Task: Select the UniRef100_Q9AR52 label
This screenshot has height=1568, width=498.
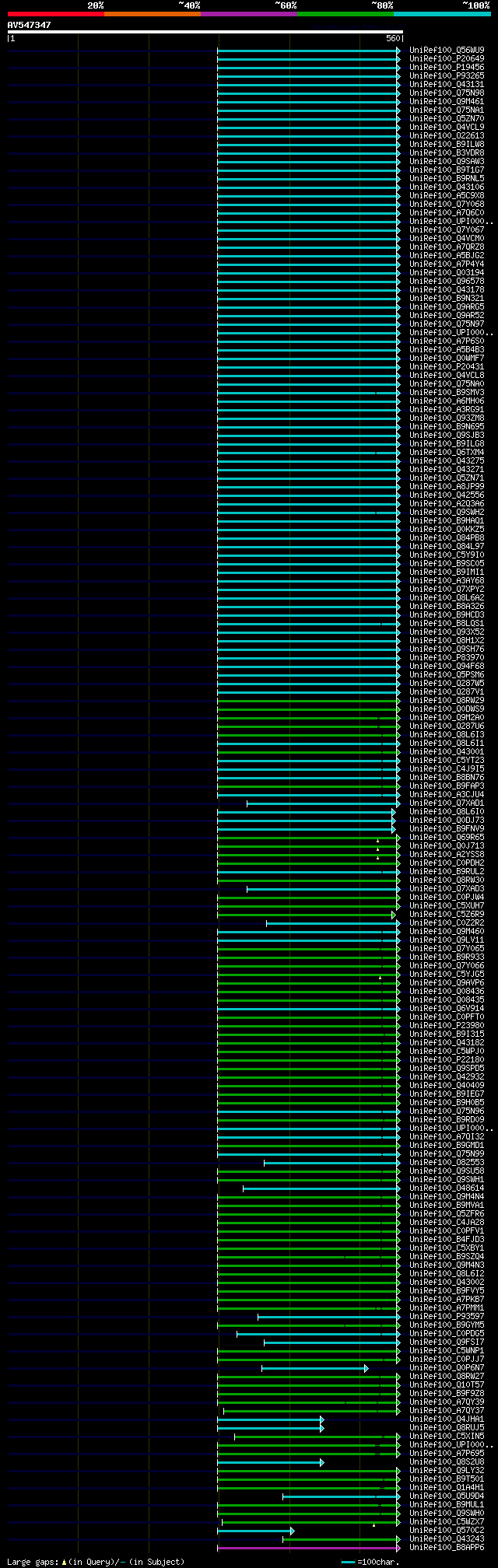Action: pyautogui.click(x=447, y=315)
